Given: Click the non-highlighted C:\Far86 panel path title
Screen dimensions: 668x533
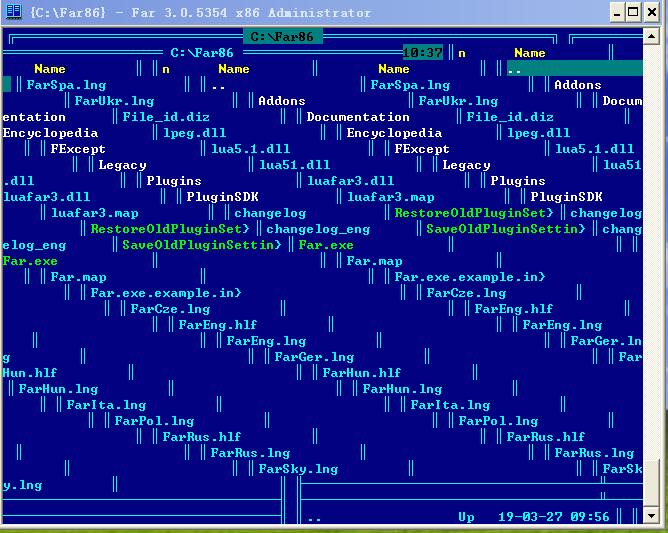Looking at the screenshot, I should 202,53.
